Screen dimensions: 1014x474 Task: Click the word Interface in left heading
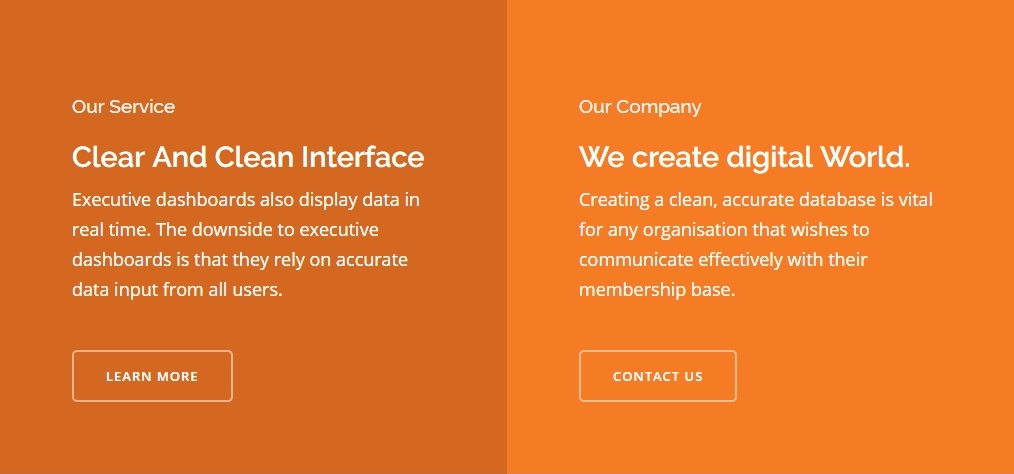pyautogui.click(x=363, y=157)
